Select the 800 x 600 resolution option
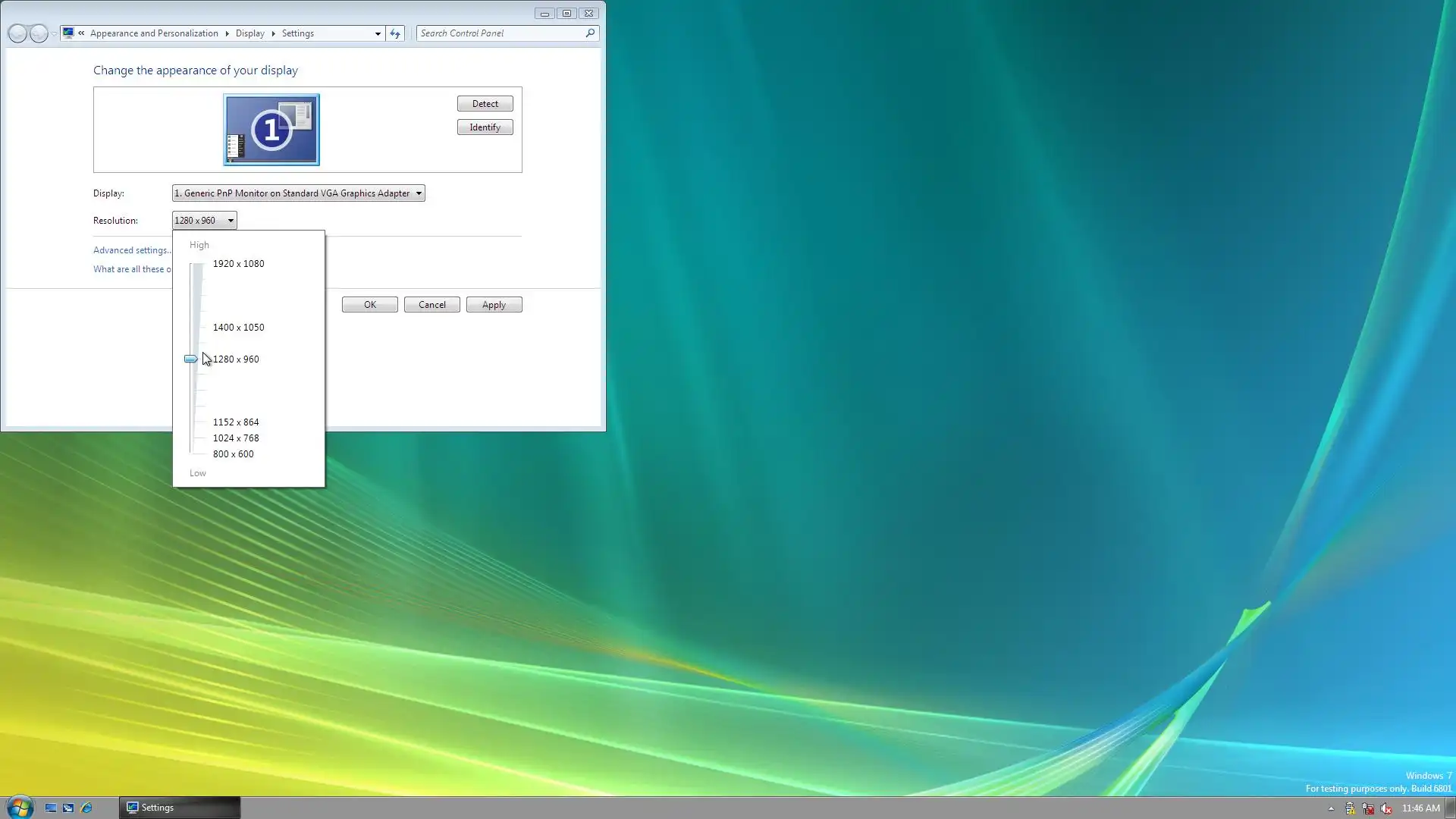Viewport: 1456px width, 819px height. (233, 454)
